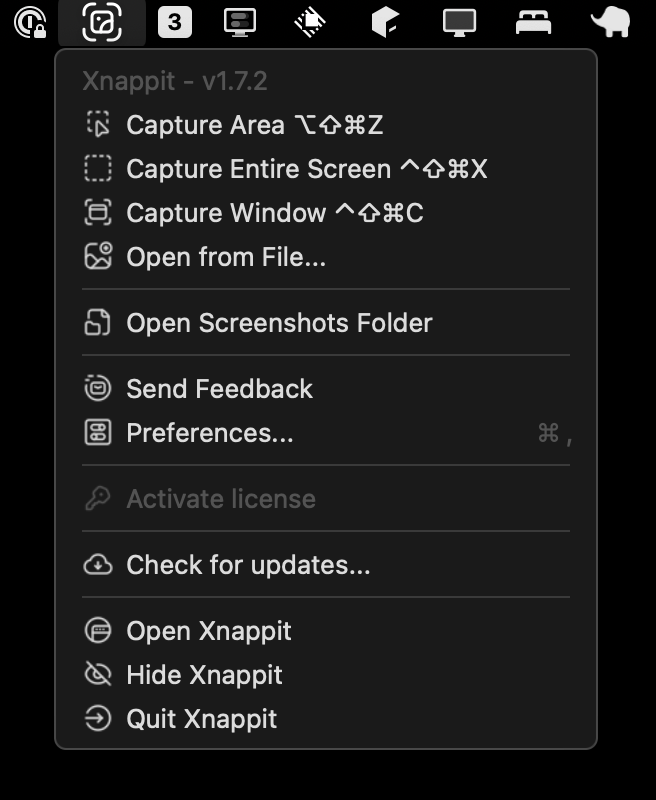Click the monitor-shaped menu bar icon

[x=459, y=20]
